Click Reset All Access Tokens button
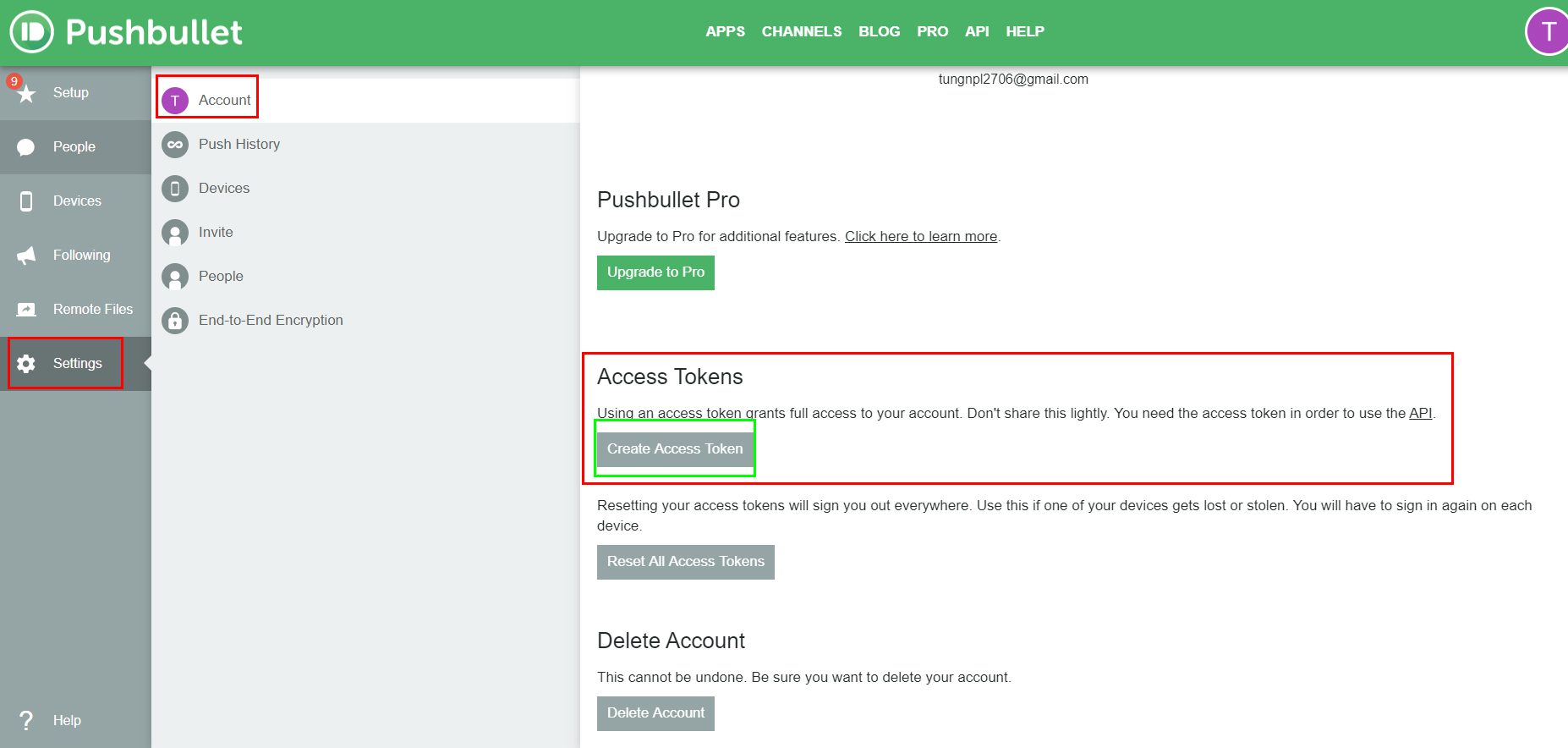 686,562
